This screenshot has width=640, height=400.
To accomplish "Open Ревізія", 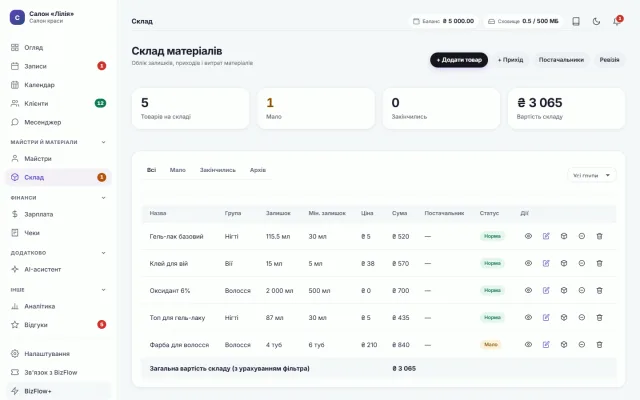I will [x=609, y=60].
